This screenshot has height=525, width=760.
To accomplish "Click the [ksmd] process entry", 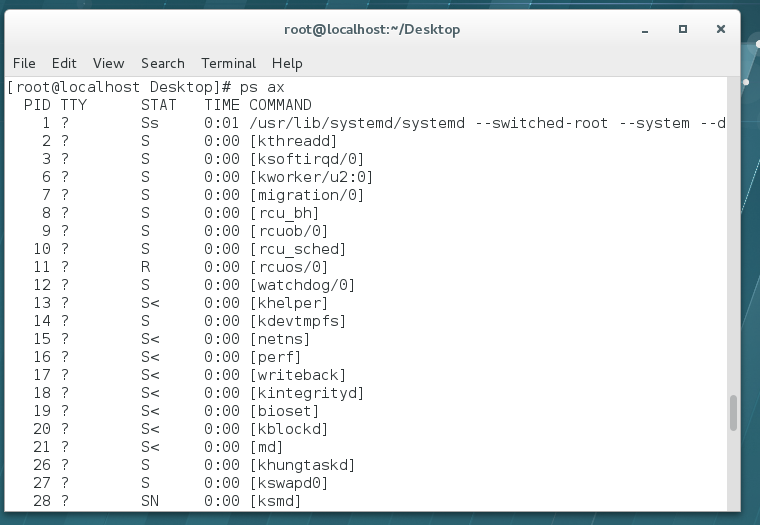I will point(275,500).
